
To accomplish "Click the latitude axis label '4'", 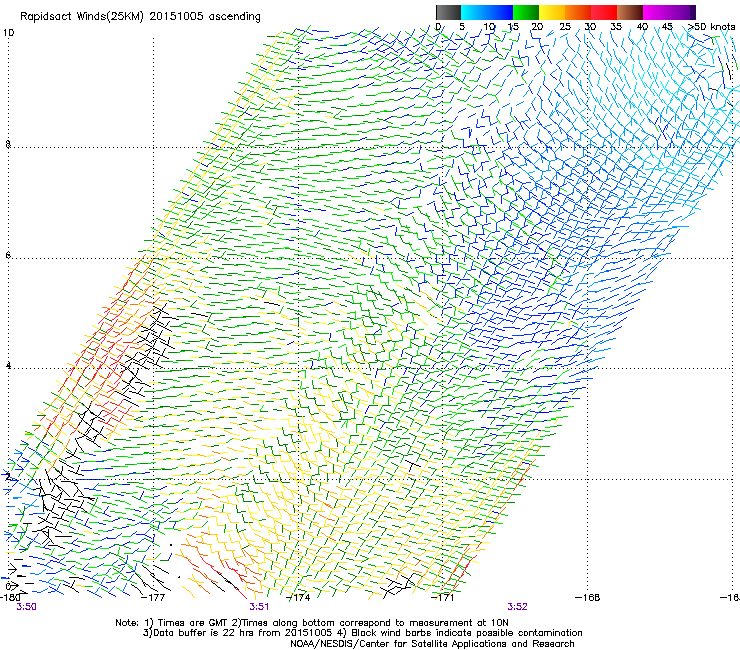I will point(8,366).
